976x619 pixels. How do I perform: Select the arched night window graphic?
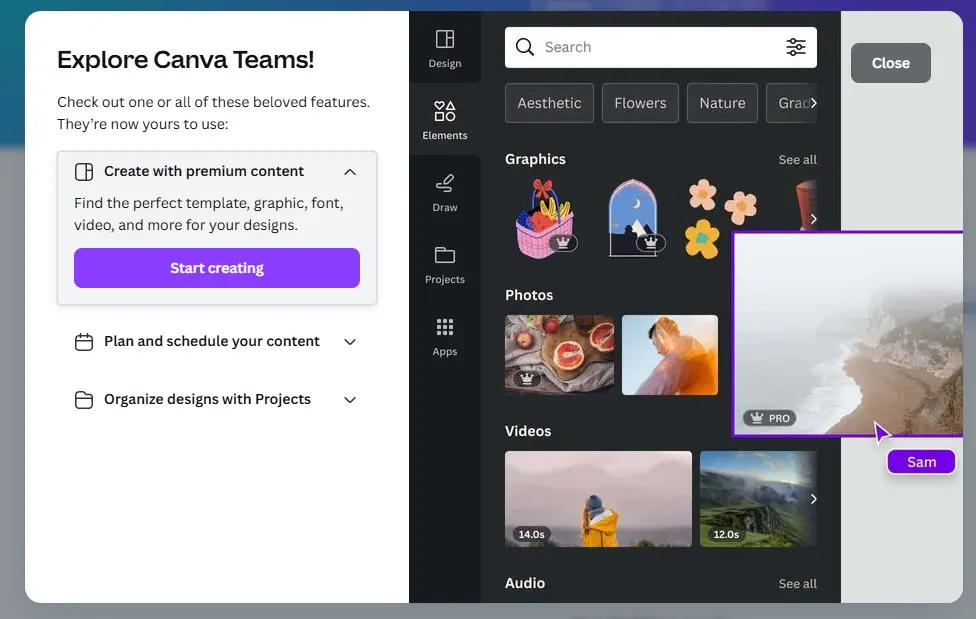coord(634,219)
